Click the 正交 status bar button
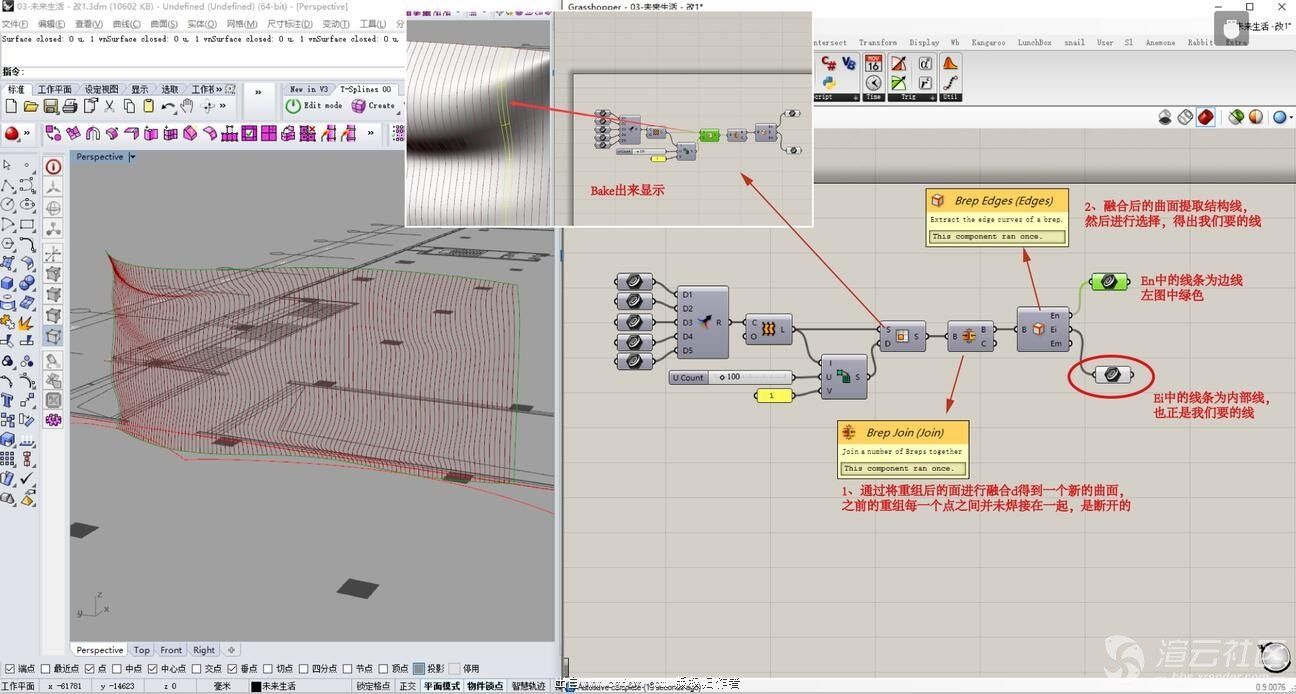1296x694 pixels. tap(408, 686)
